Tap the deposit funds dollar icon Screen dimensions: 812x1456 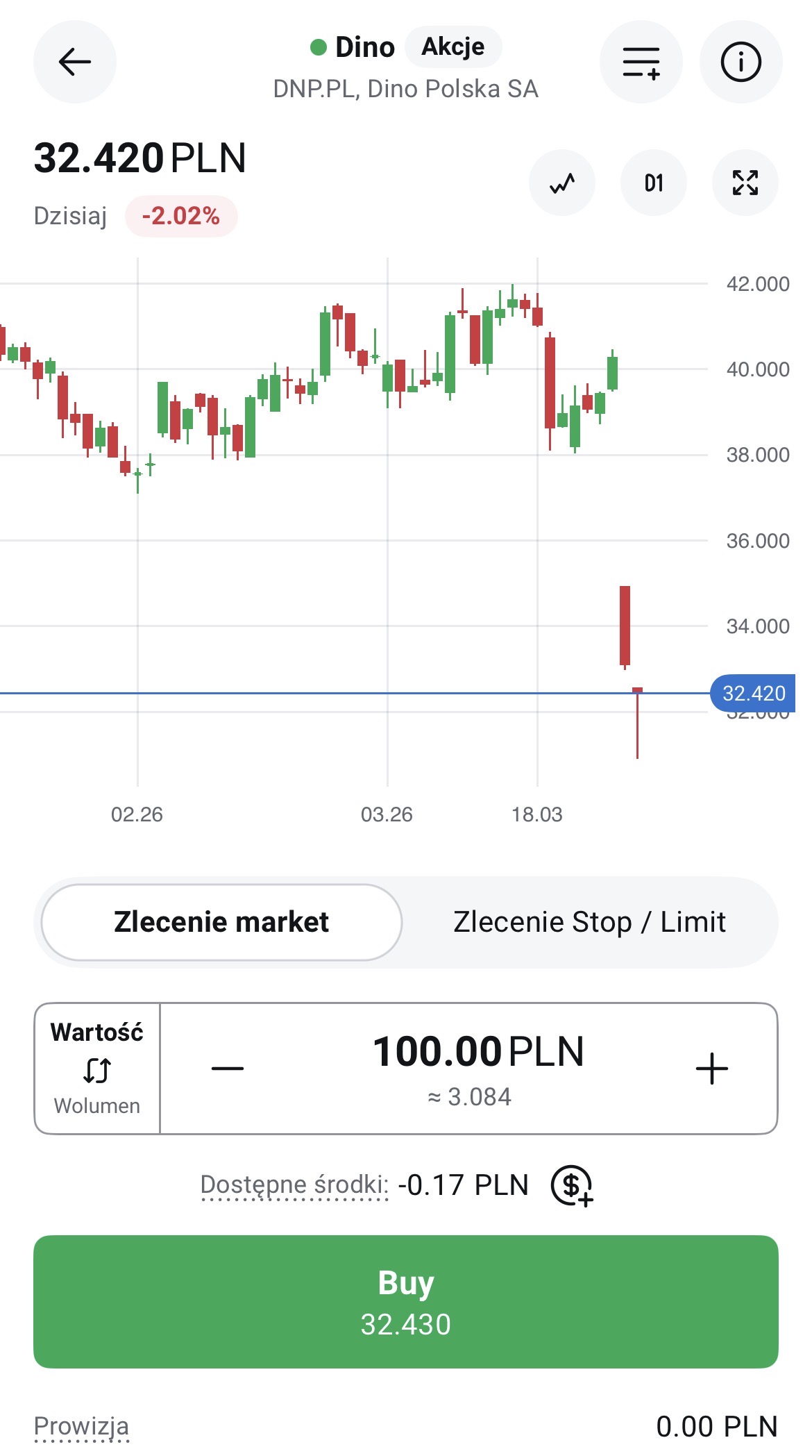(x=571, y=1185)
